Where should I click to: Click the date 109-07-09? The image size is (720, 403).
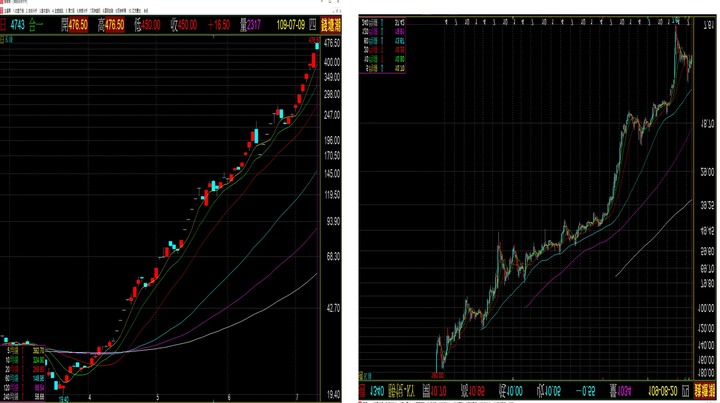(x=291, y=25)
